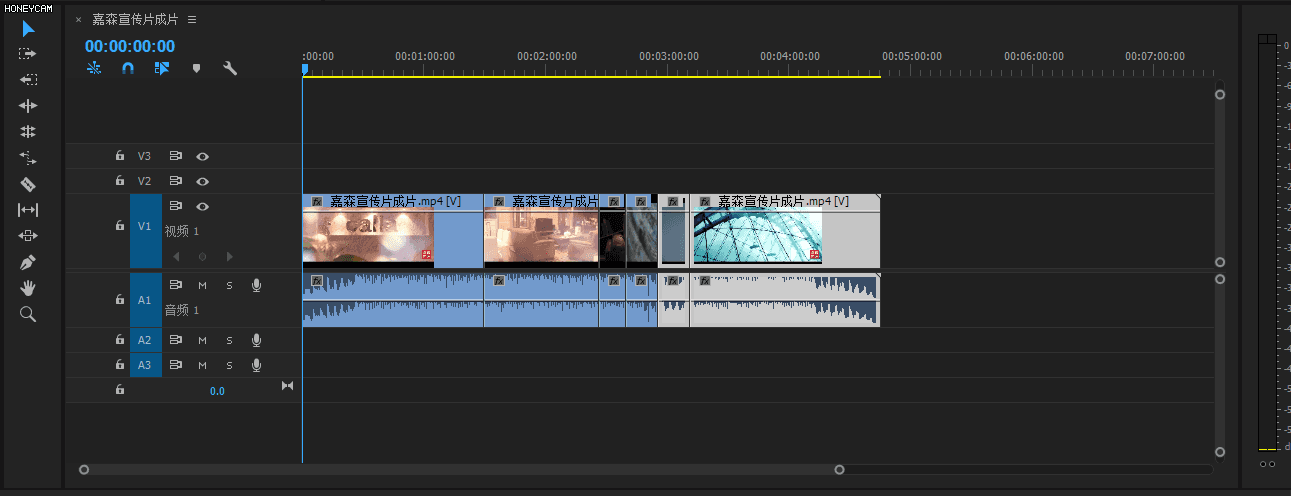This screenshot has height=496, width=1291.
Task: Select the 嘉森宣传片成片 sequence tab
Action: (135, 19)
